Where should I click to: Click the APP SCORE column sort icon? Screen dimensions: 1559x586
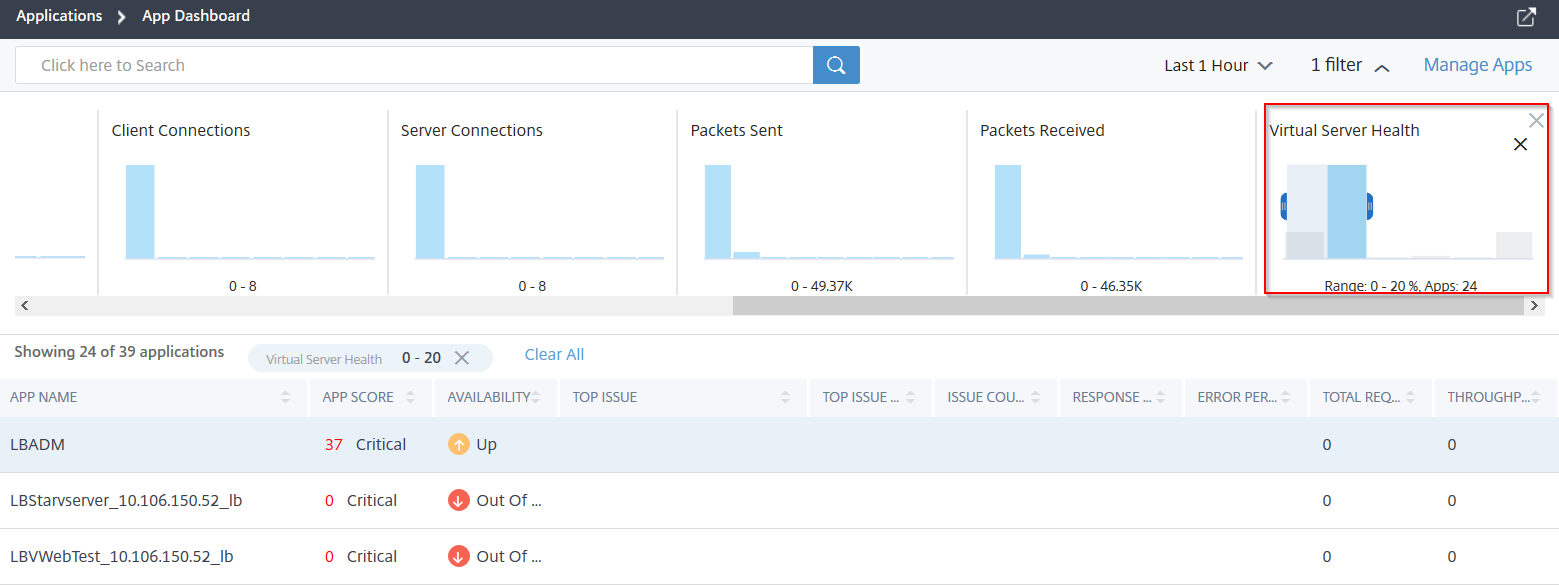[x=411, y=397]
